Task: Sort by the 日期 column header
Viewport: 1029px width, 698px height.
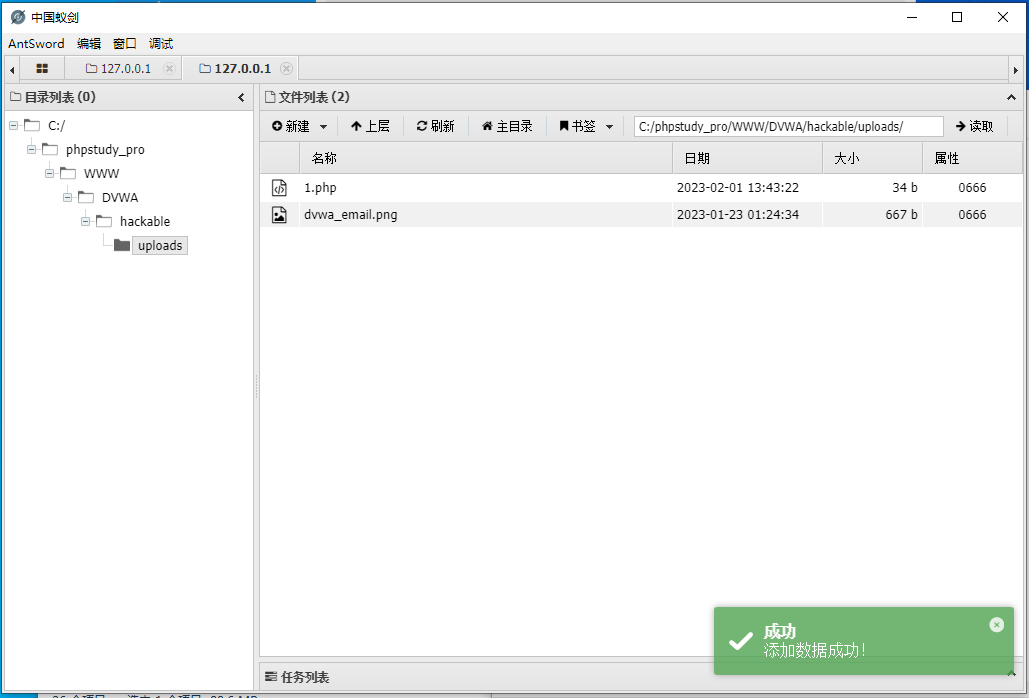Action: pyautogui.click(x=747, y=158)
